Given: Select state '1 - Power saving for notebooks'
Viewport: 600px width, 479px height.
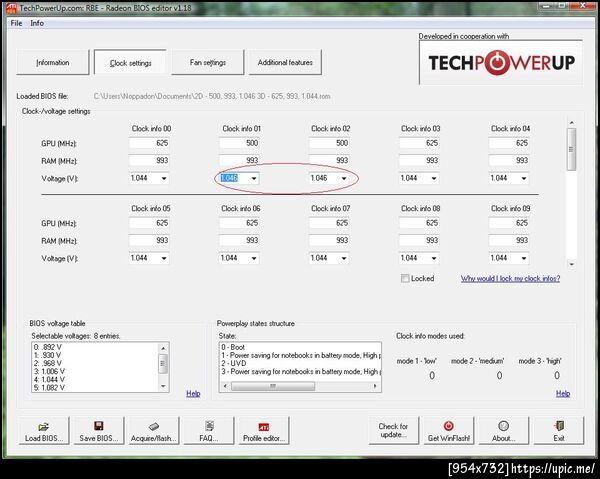Looking at the screenshot, I should point(300,355).
